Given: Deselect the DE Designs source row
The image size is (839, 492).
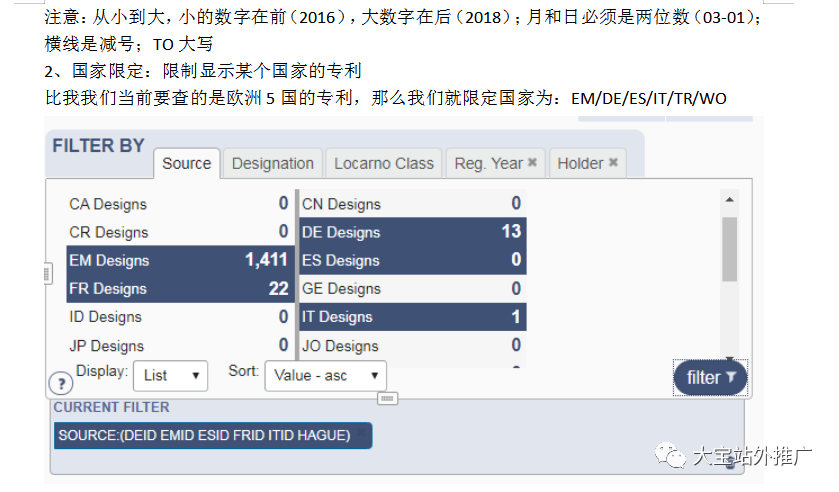Looking at the screenshot, I should point(413,232).
